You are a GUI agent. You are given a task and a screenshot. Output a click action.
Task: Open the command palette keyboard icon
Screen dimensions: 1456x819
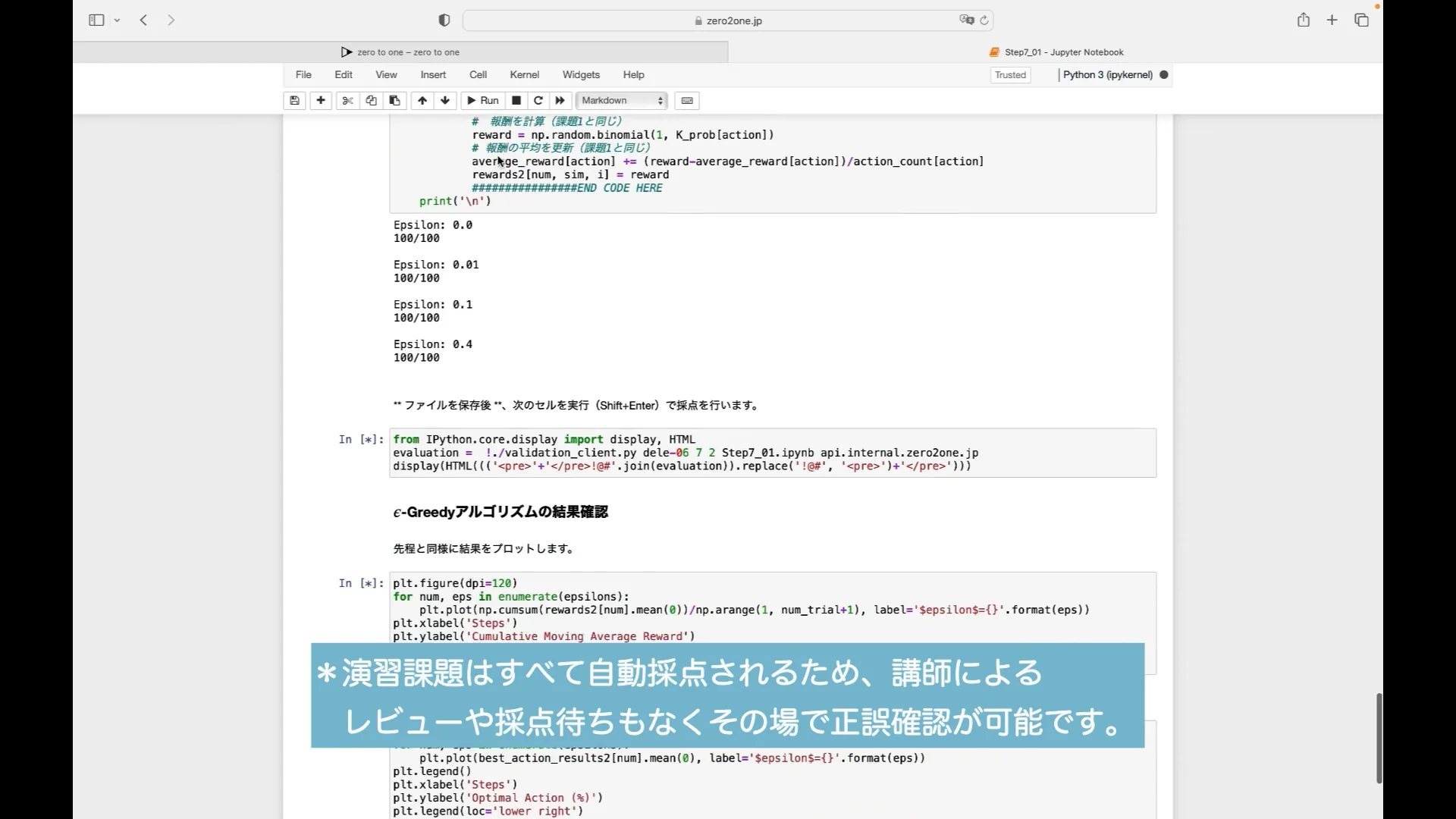point(686,100)
